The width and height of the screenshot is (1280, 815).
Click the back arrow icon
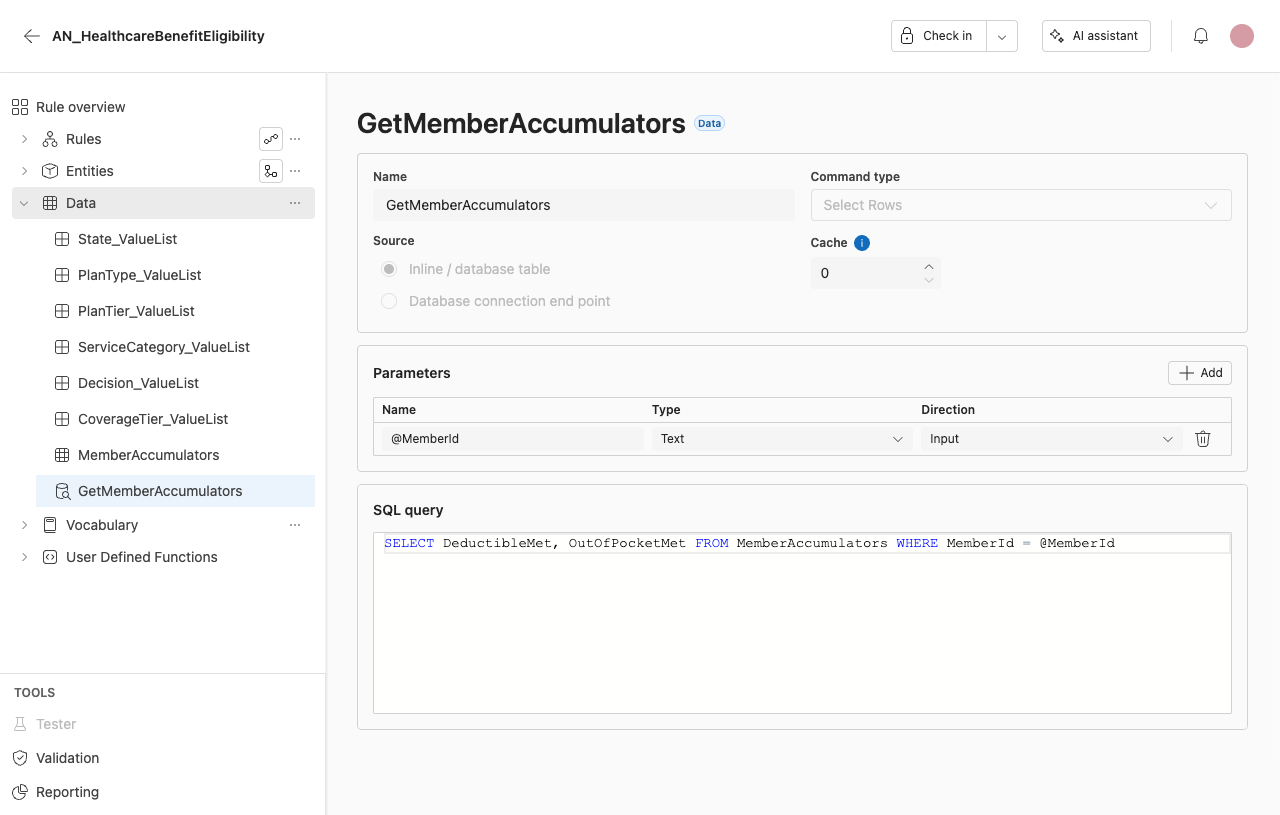32,36
